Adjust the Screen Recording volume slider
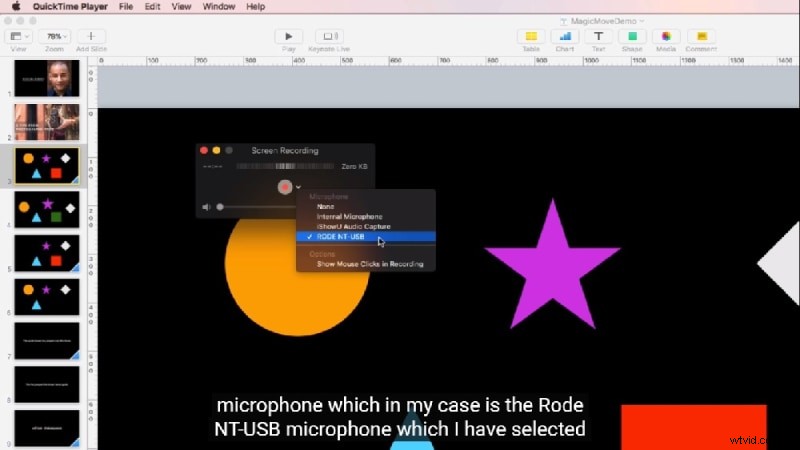Image resolution: width=800 pixels, height=450 pixels. (258, 207)
